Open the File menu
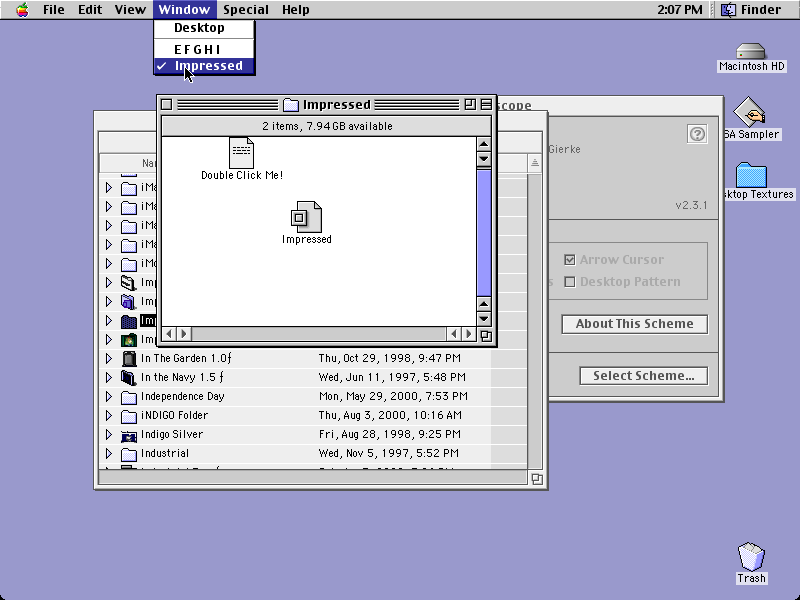800x600 pixels. tap(54, 9)
